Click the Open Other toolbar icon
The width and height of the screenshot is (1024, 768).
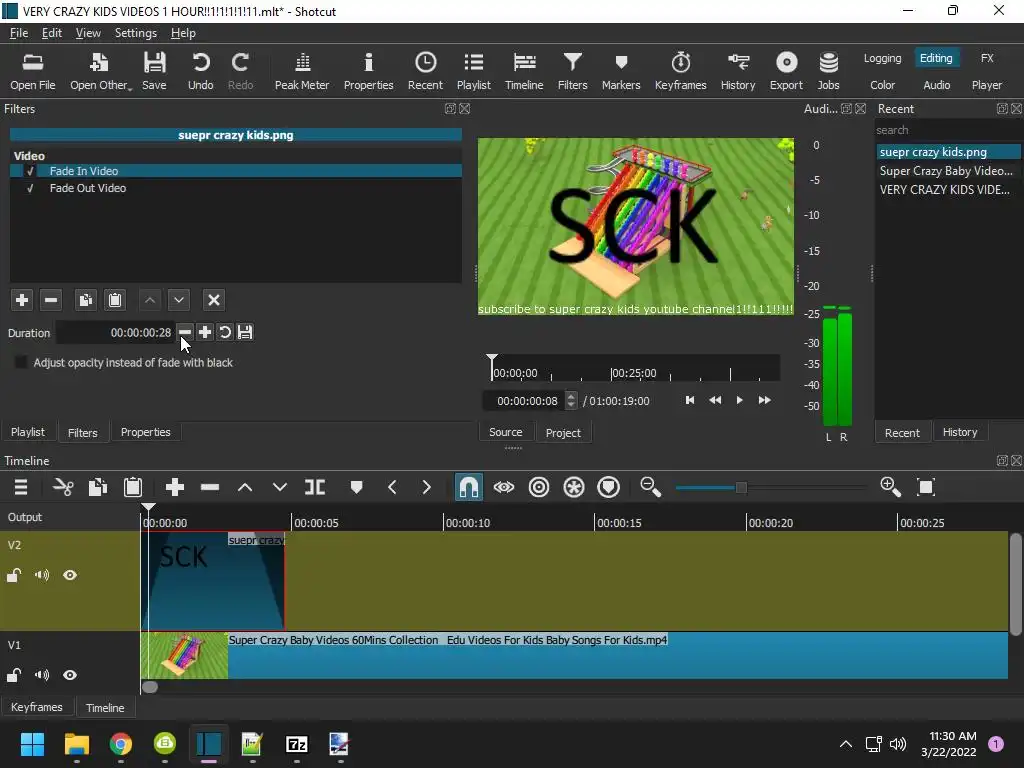pos(100,71)
